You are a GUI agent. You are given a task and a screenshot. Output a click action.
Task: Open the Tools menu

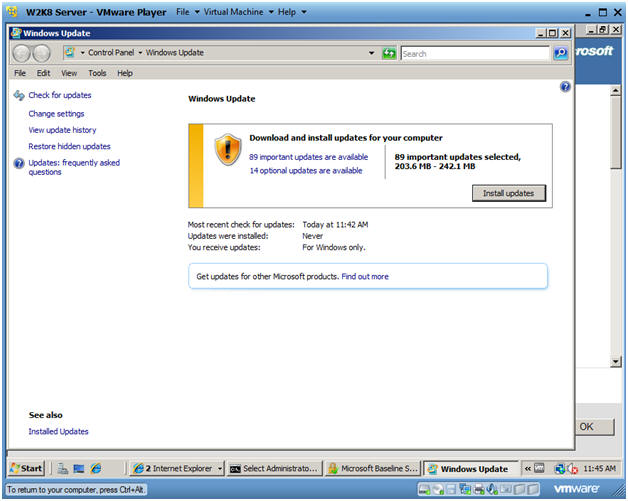point(97,73)
